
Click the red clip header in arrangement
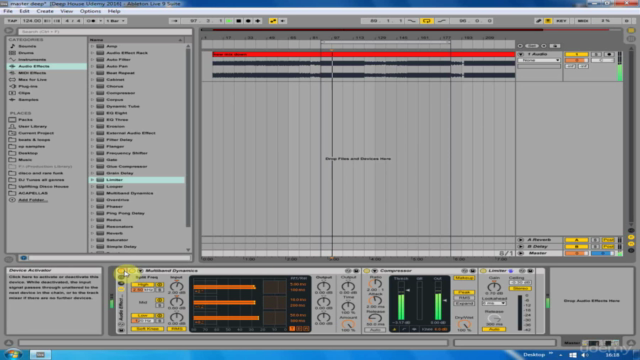[x=363, y=54]
